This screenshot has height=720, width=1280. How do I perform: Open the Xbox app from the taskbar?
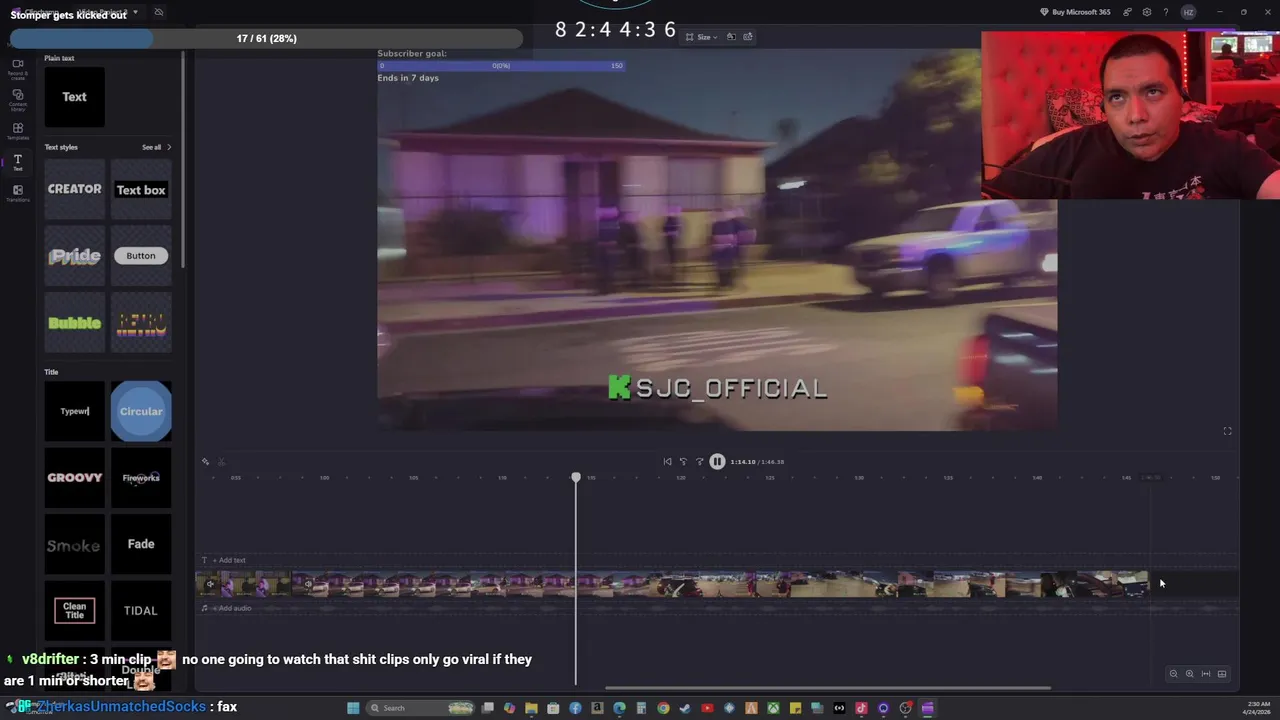[x=773, y=708]
